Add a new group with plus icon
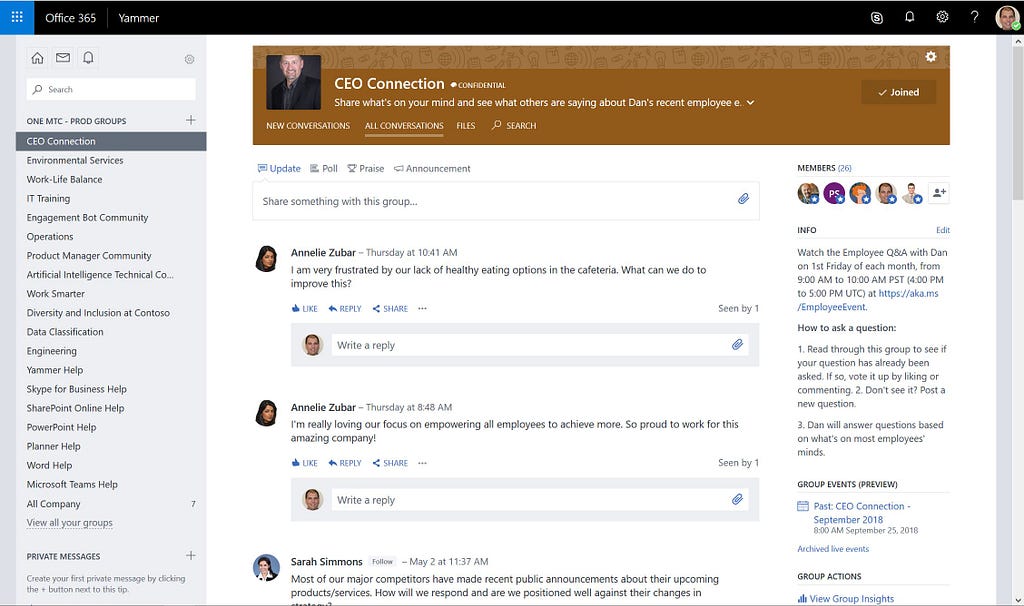The image size is (1024, 606). click(x=190, y=120)
